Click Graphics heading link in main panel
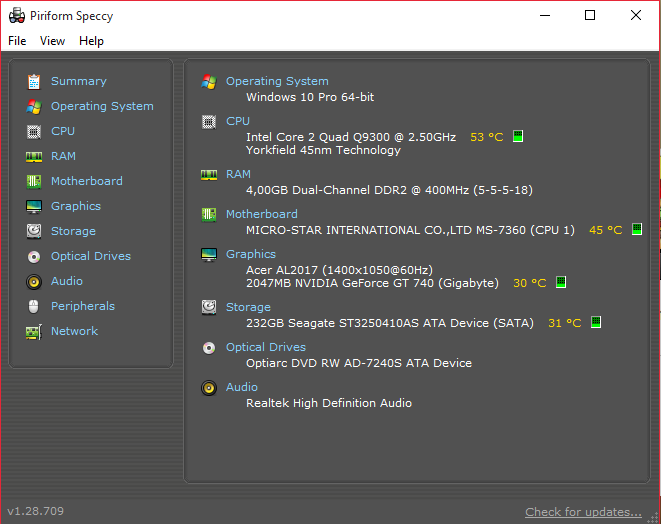 (x=251, y=254)
